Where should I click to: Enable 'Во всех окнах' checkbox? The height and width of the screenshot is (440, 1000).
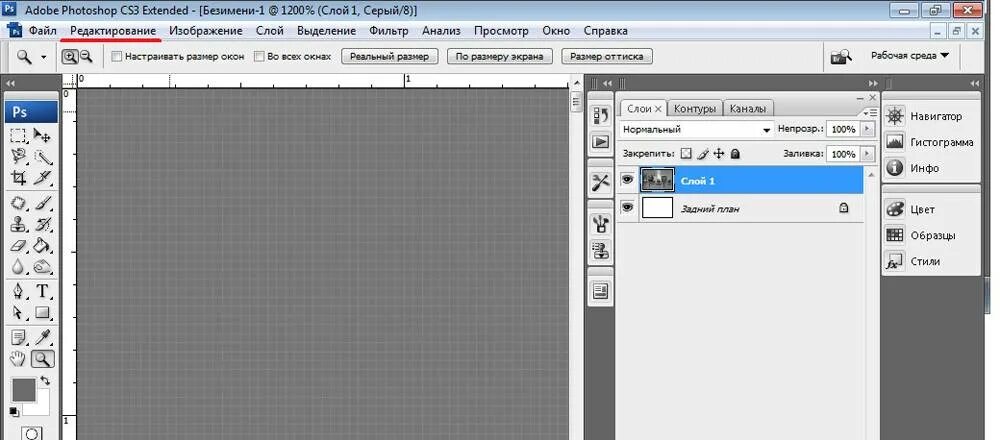click(259, 57)
